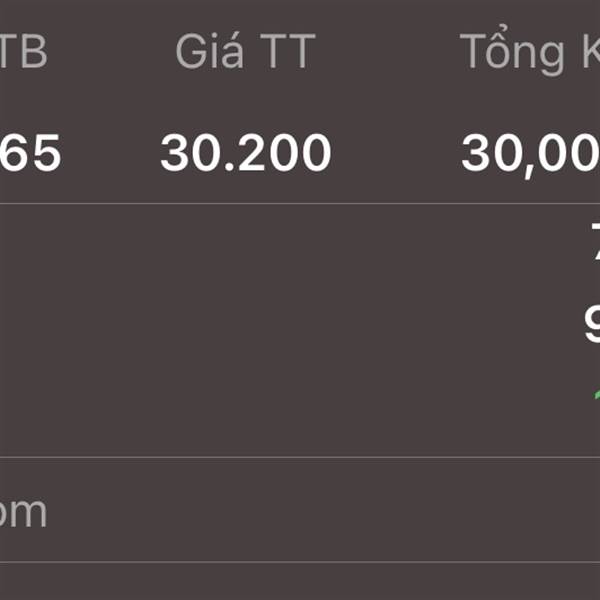Click the blank gap between 30.200 and 30,00
600x600 pixels.
(x=396, y=152)
